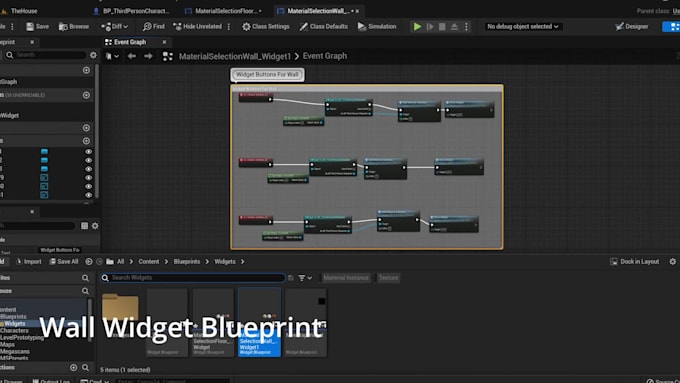Open the graph bookmarks dropdown
This screenshot has width=680, height=383.
tap(112, 56)
